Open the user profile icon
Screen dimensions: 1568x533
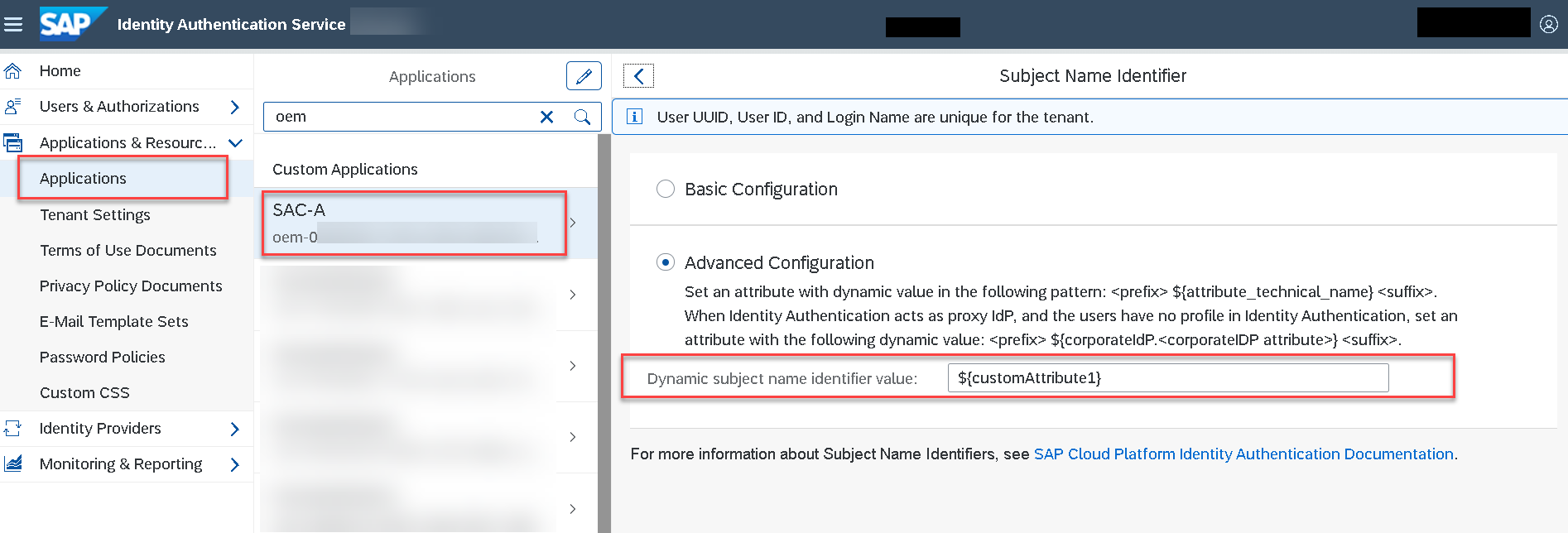[x=1549, y=24]
